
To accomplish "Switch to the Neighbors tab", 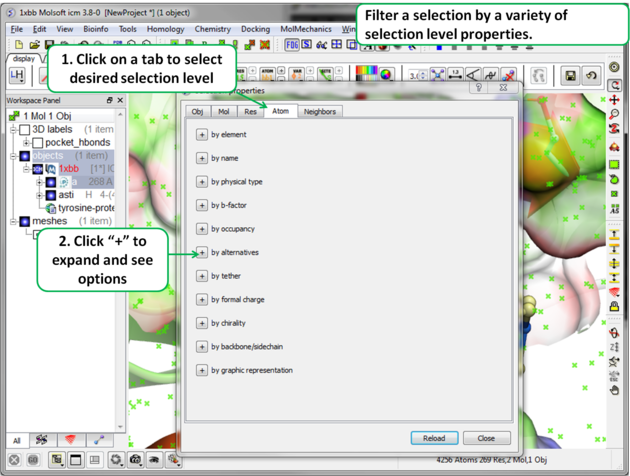I will (x=320, y=112).
